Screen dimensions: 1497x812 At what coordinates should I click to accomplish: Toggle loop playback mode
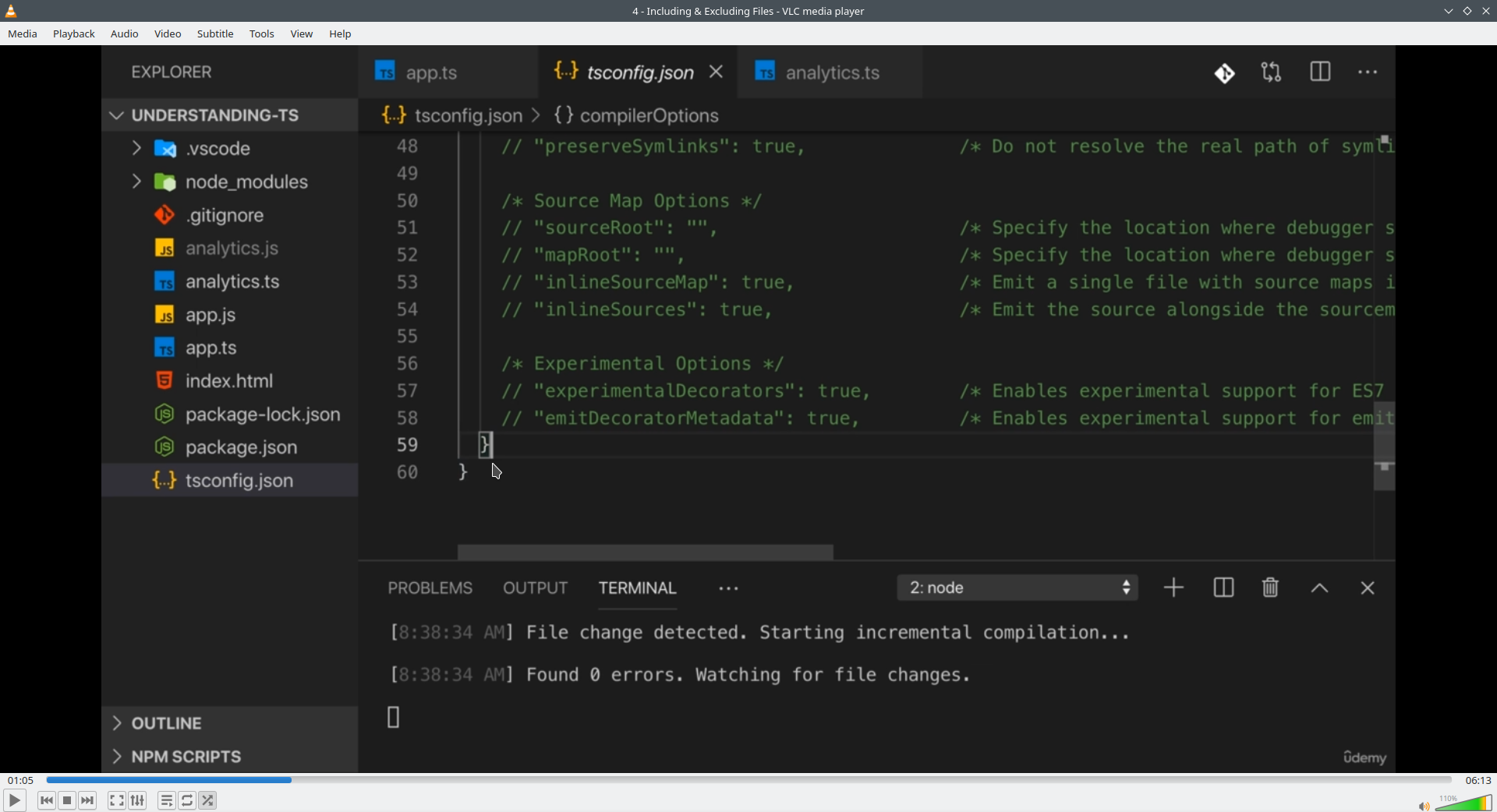(x=188, y=800)
